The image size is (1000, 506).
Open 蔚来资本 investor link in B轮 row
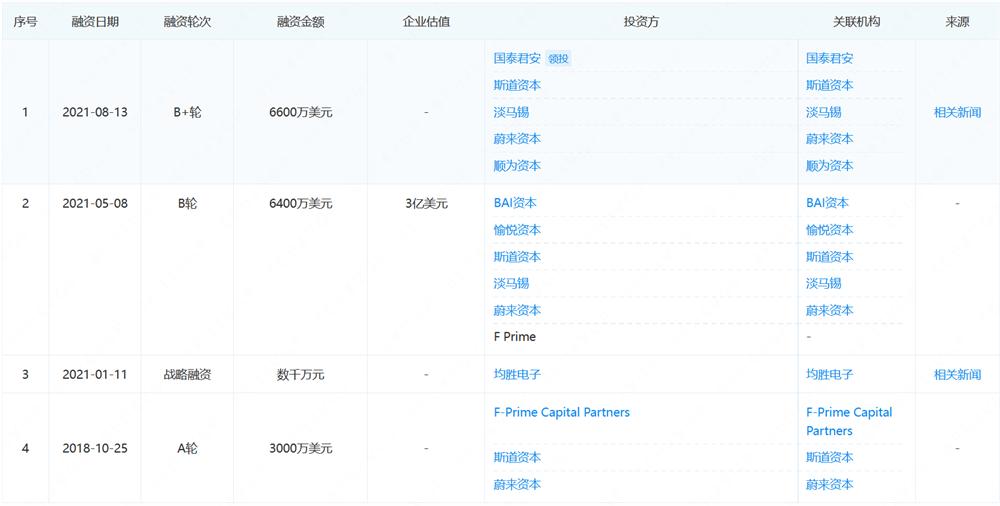(x=517, y=310)
